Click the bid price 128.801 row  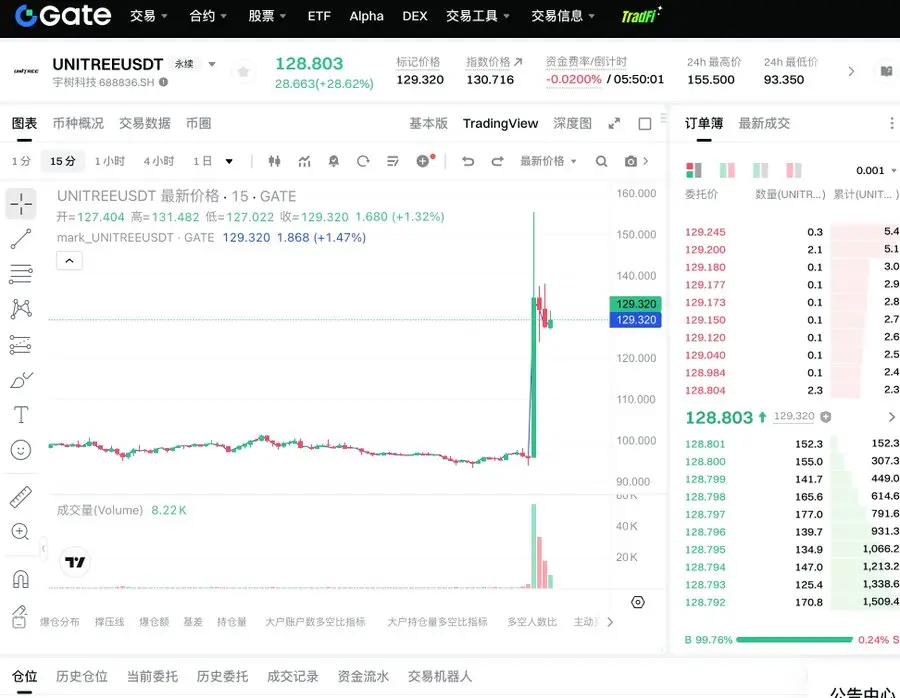click(x=792, y=444)
